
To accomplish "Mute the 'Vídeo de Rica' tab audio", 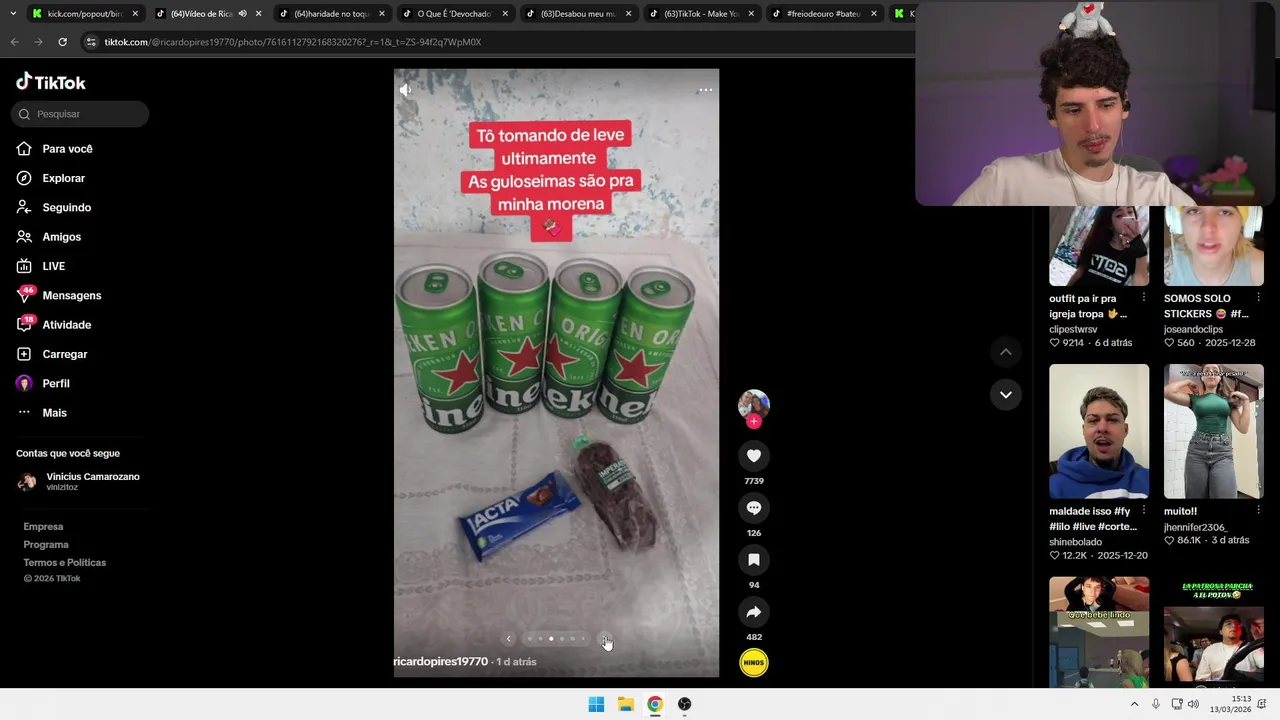I will click(x=242, y=14).
